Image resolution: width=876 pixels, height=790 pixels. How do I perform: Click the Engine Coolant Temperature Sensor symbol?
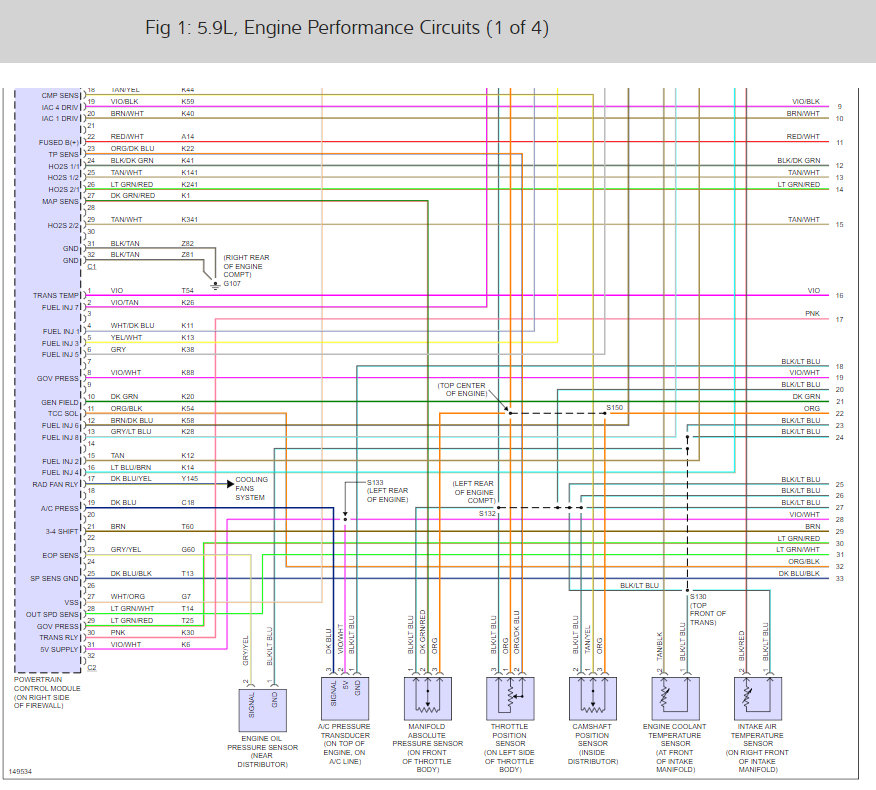tap(675, 698)
